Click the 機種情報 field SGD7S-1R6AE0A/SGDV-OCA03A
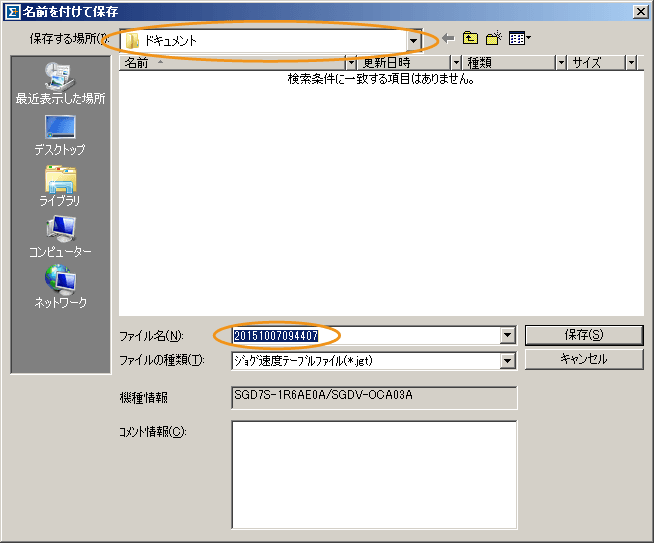 pos(374,397)
